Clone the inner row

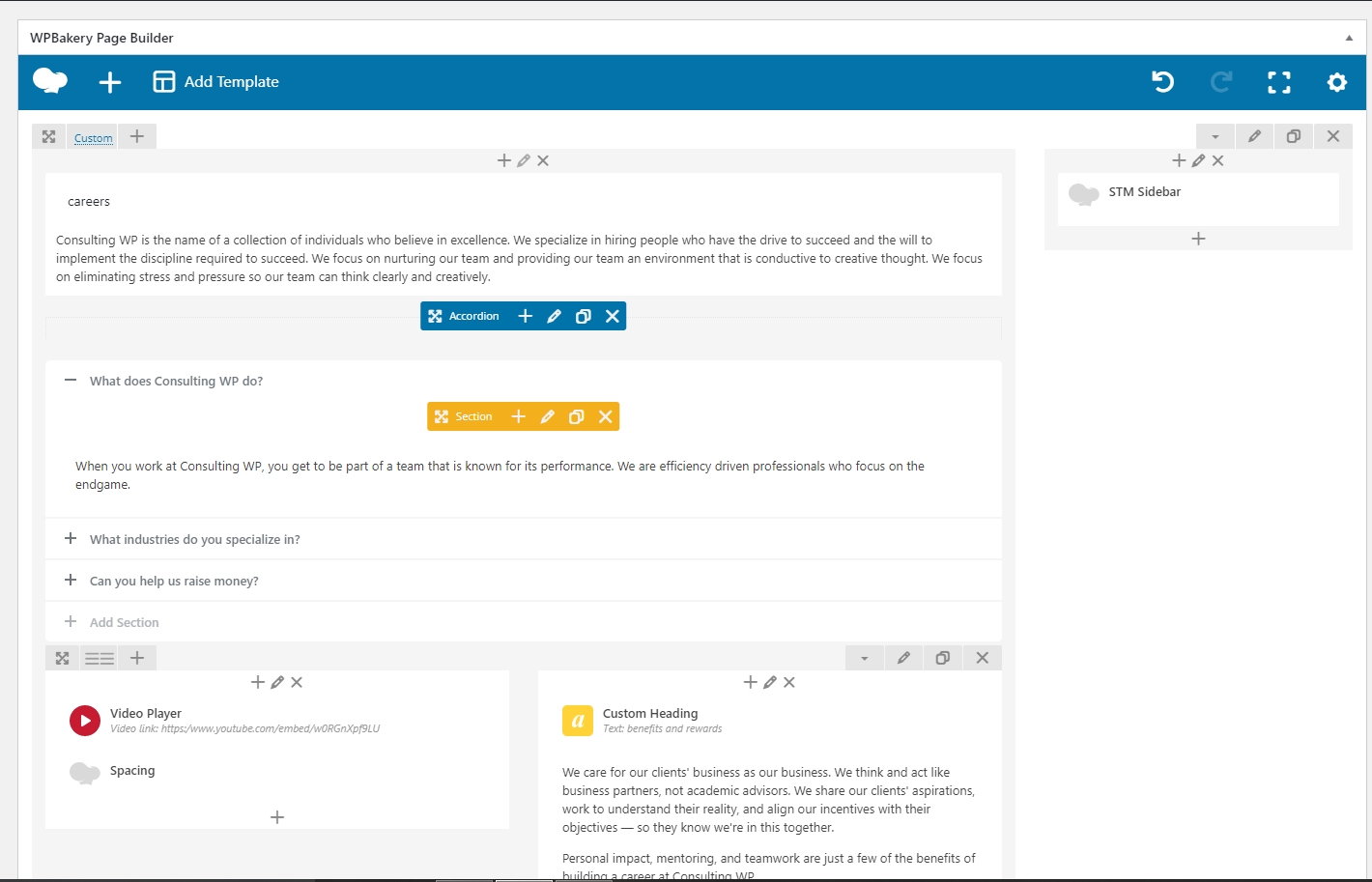pyautogui.click(x=943, y=658)
